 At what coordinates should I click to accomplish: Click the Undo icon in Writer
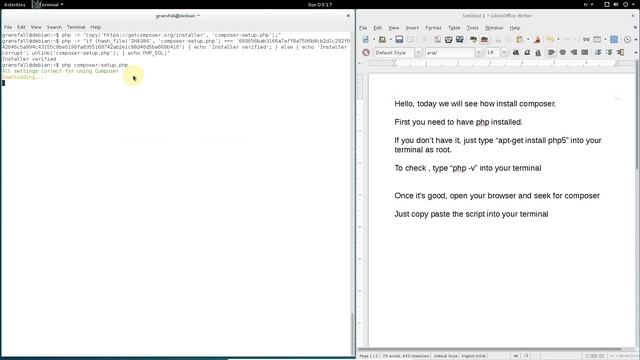click(550, 40)
